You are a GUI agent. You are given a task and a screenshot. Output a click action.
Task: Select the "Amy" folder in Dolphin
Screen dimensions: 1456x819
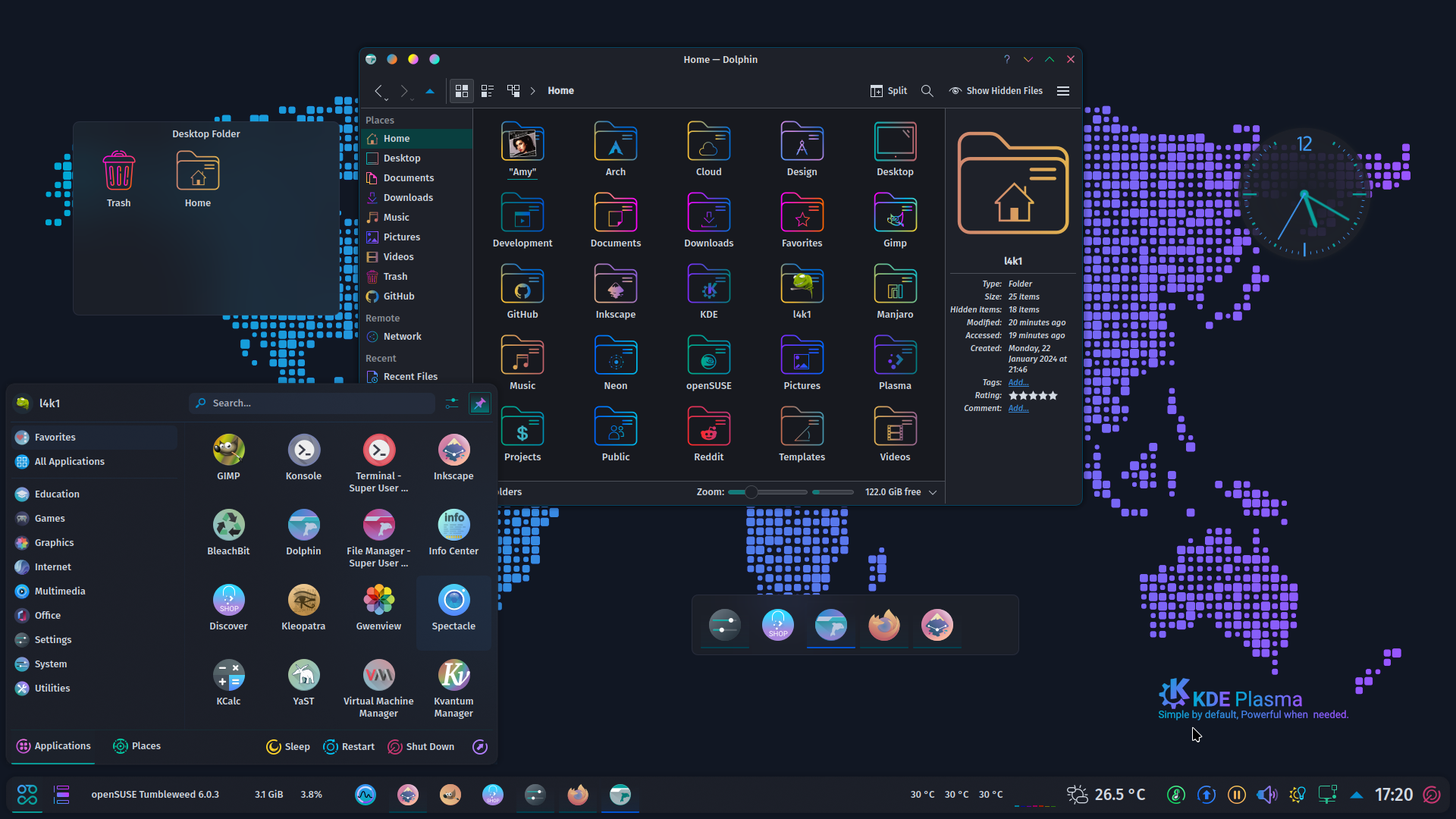[x=522, y=149]
